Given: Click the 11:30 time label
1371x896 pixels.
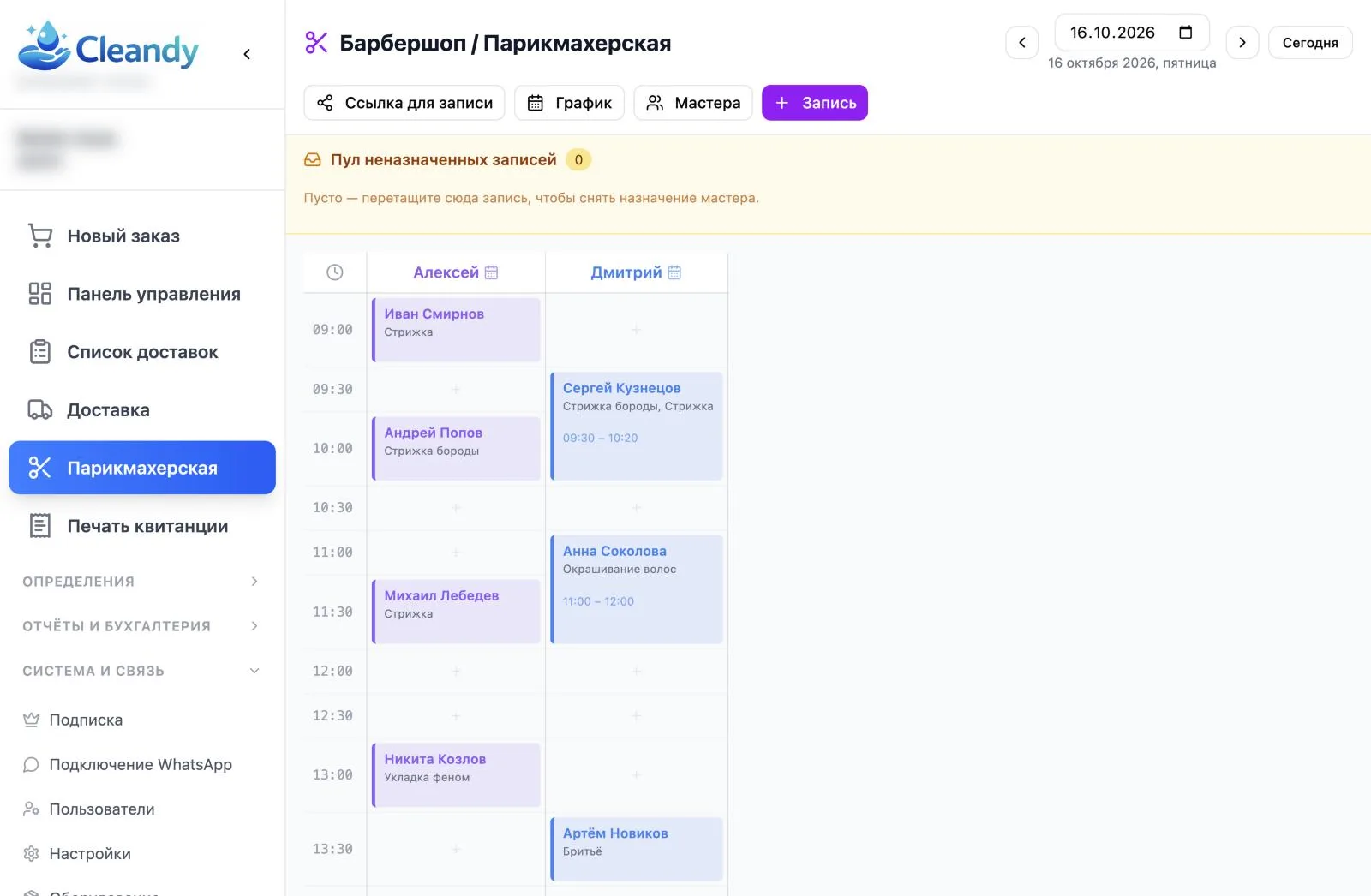Looking at the screenshot, I should tap(332, 612).
